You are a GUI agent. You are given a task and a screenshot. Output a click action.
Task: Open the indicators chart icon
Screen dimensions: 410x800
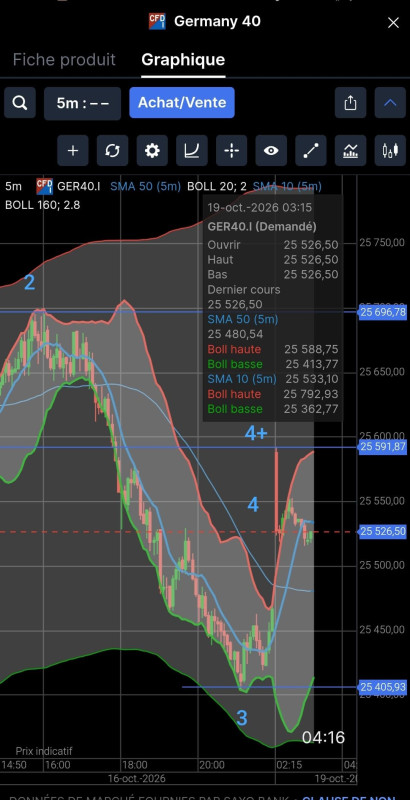pyautogui.click(x=350, y=151)
